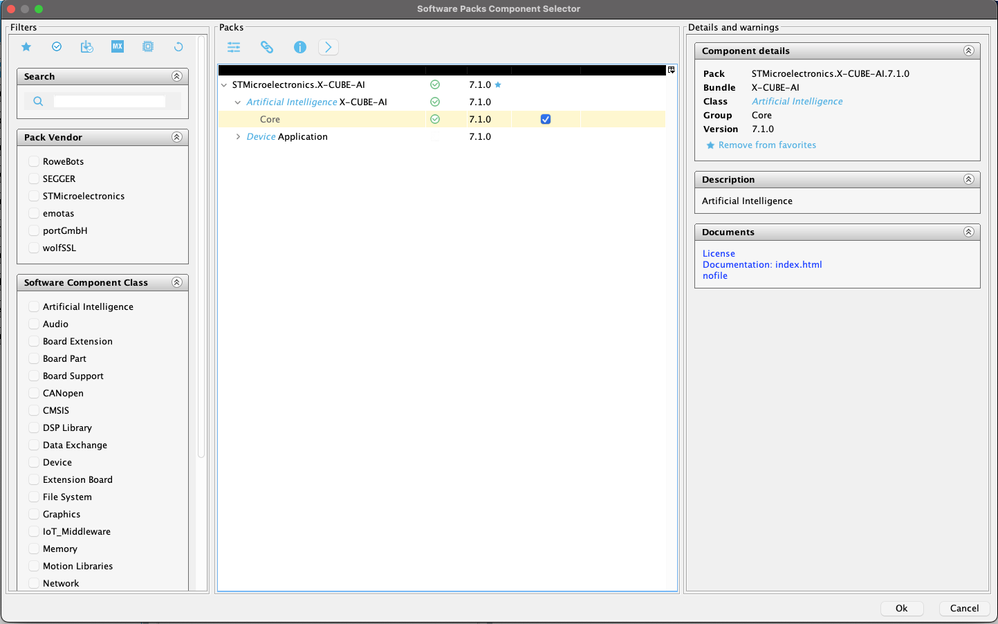Click green status icon of Artificial Intelligence X-CUBE-AI row
The image size is (998, 624).
tap(435, 102)
